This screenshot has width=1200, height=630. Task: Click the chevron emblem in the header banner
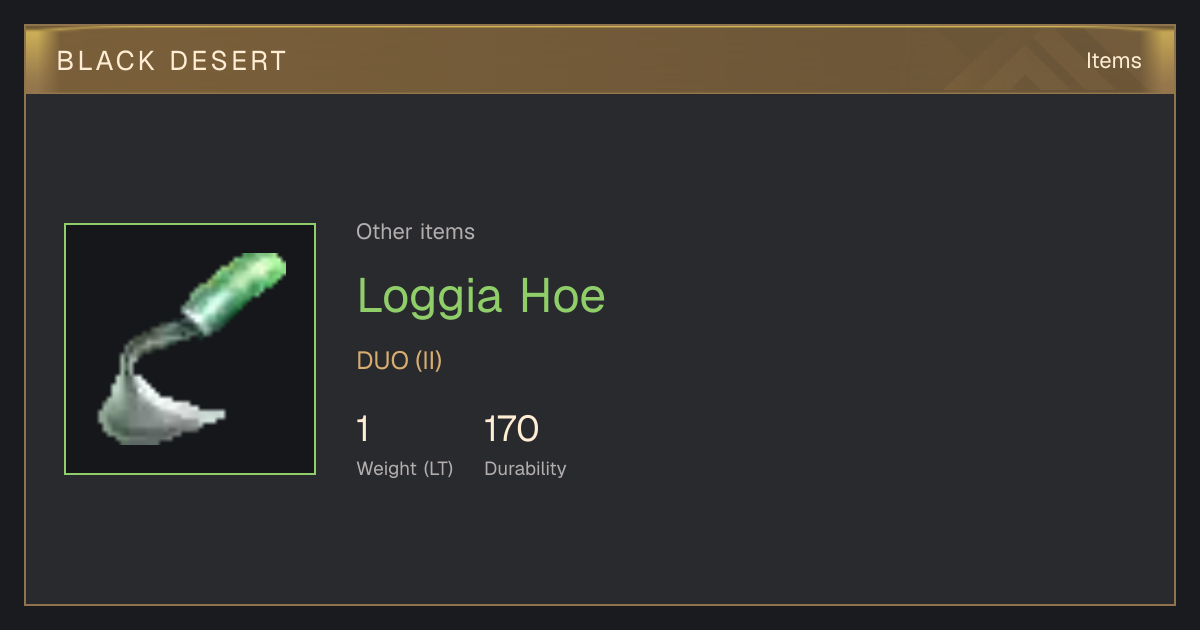click(x=1030, y=62)
